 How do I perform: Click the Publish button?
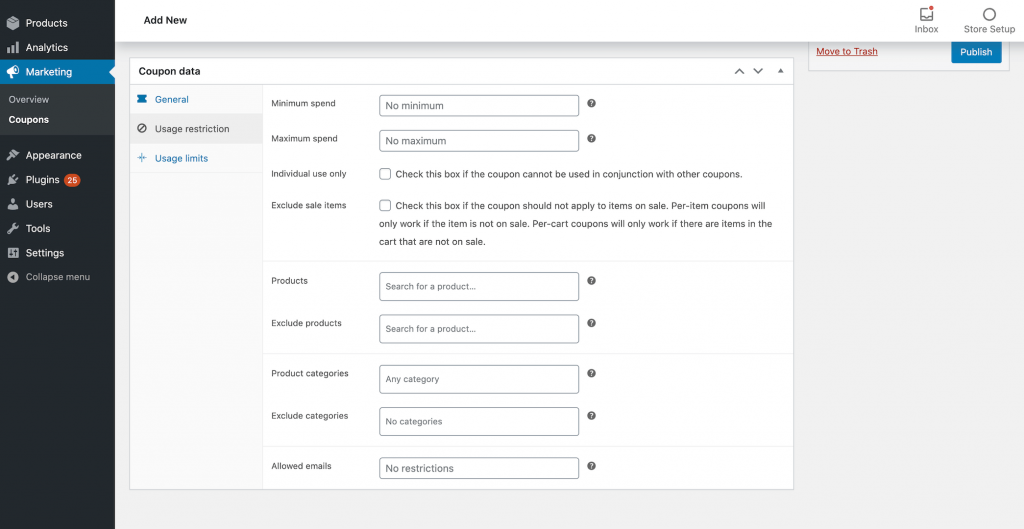[976, 52]
